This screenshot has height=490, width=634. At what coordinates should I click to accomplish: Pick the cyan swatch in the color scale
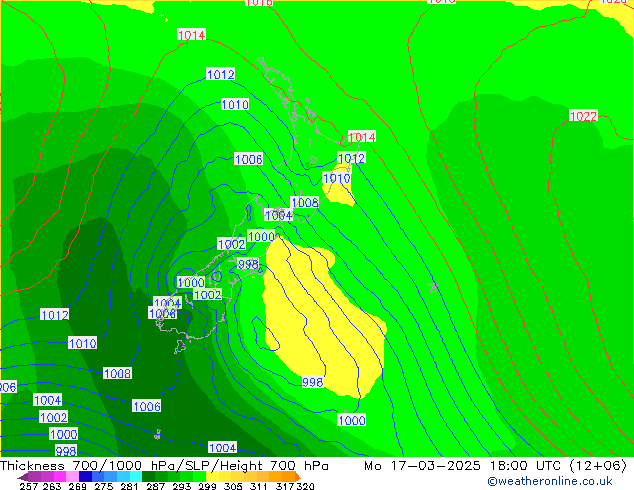tap(136, 476)
